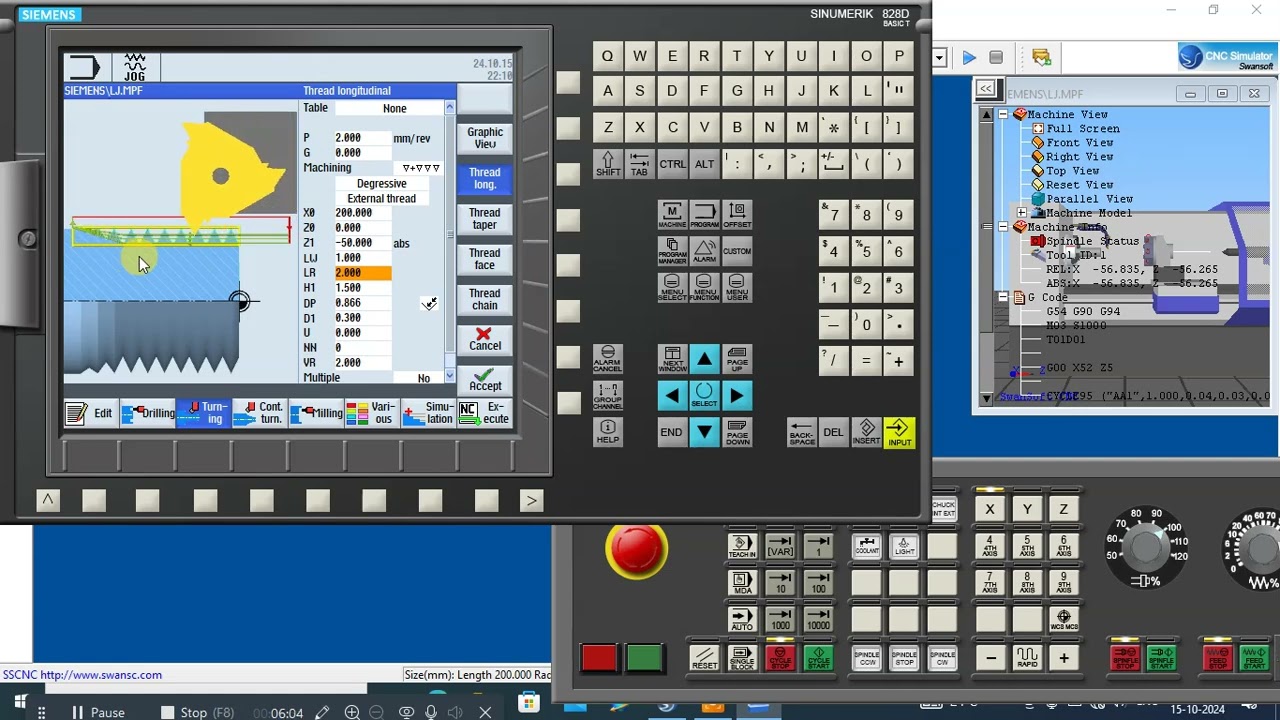Collapse the Machine Info tree node

coord(1003,227)
